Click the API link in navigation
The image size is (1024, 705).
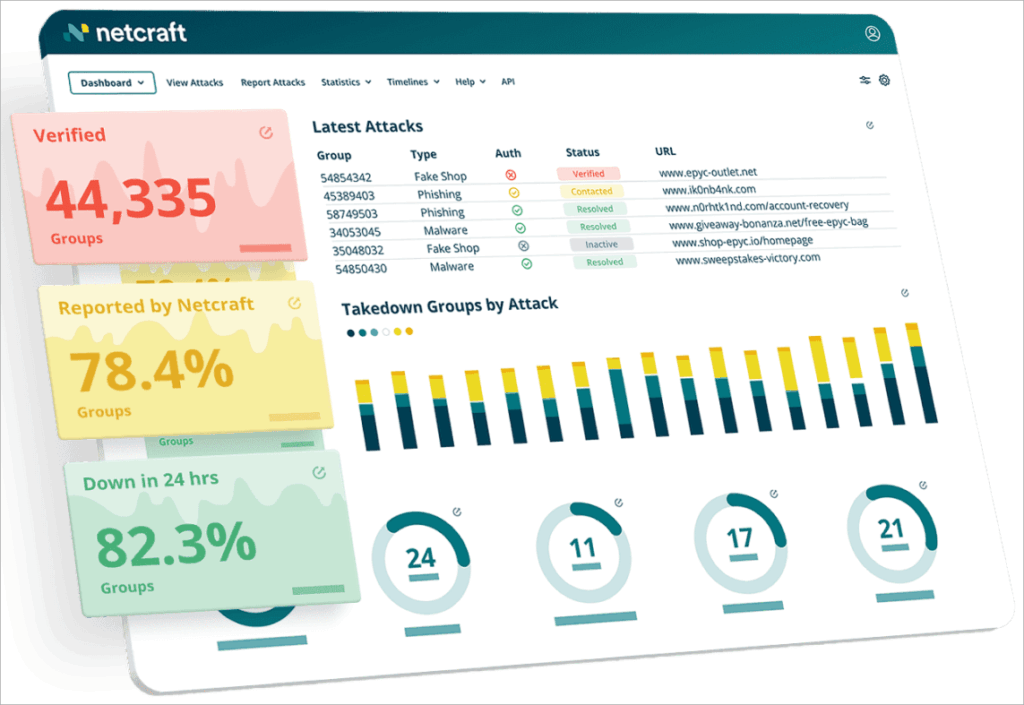(508, 82)
